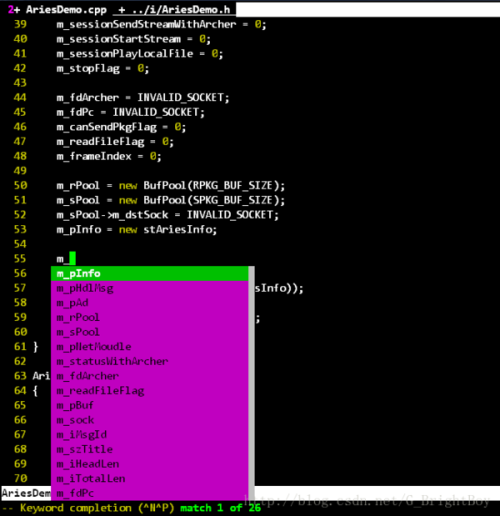The width and height of the screenshot is (500, 516).
Task: Switch to the ../i/AriesDemo.h tab
Action: point(174,10)
